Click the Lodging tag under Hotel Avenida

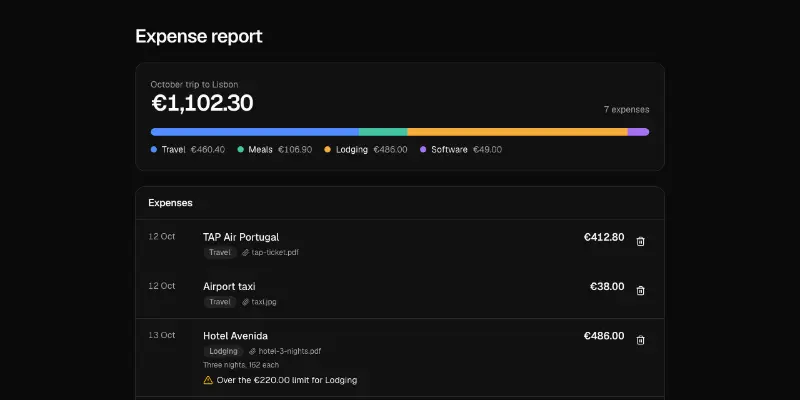point(223,351)
